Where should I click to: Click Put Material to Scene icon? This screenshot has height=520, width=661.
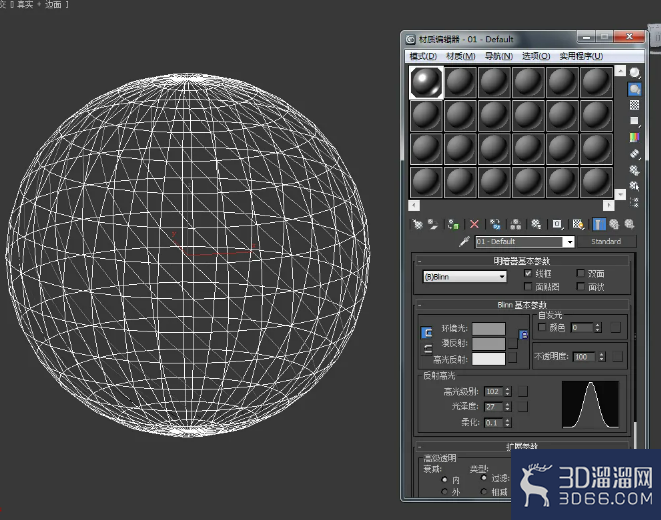click(x=433, y=224)
